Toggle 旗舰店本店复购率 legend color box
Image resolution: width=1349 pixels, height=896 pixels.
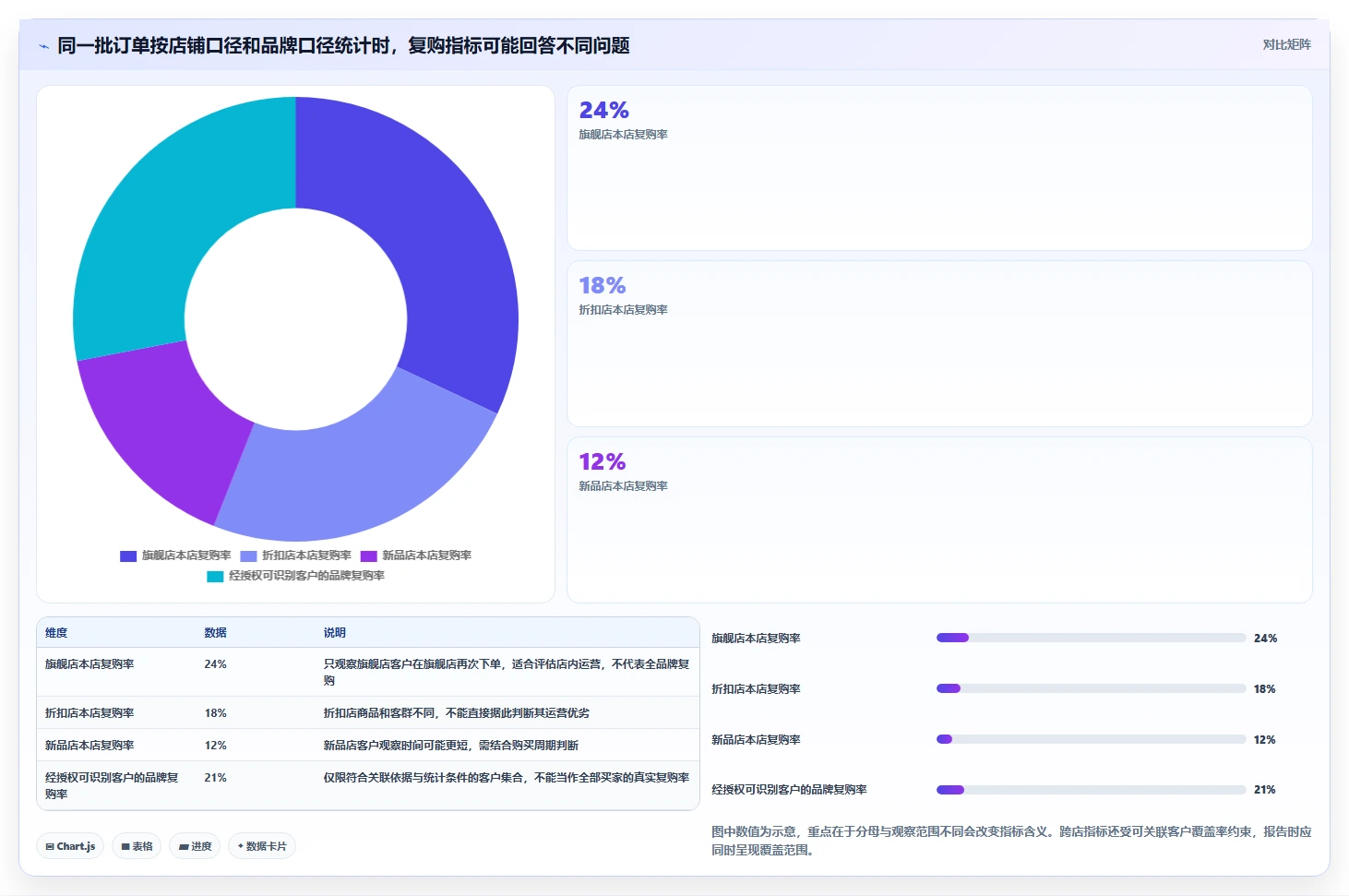coord(128,556)
